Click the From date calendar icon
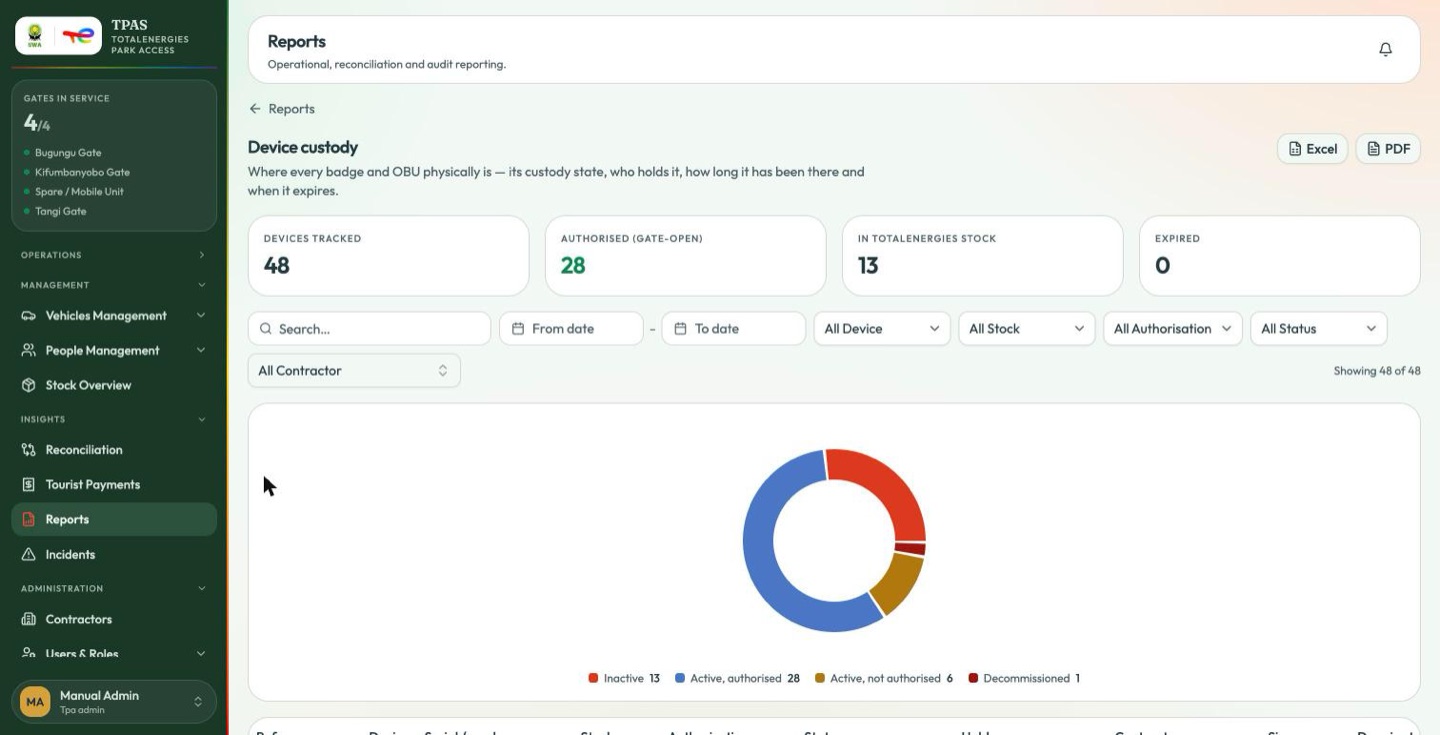This screenshot has height=735, width=1440. (518, 329)
